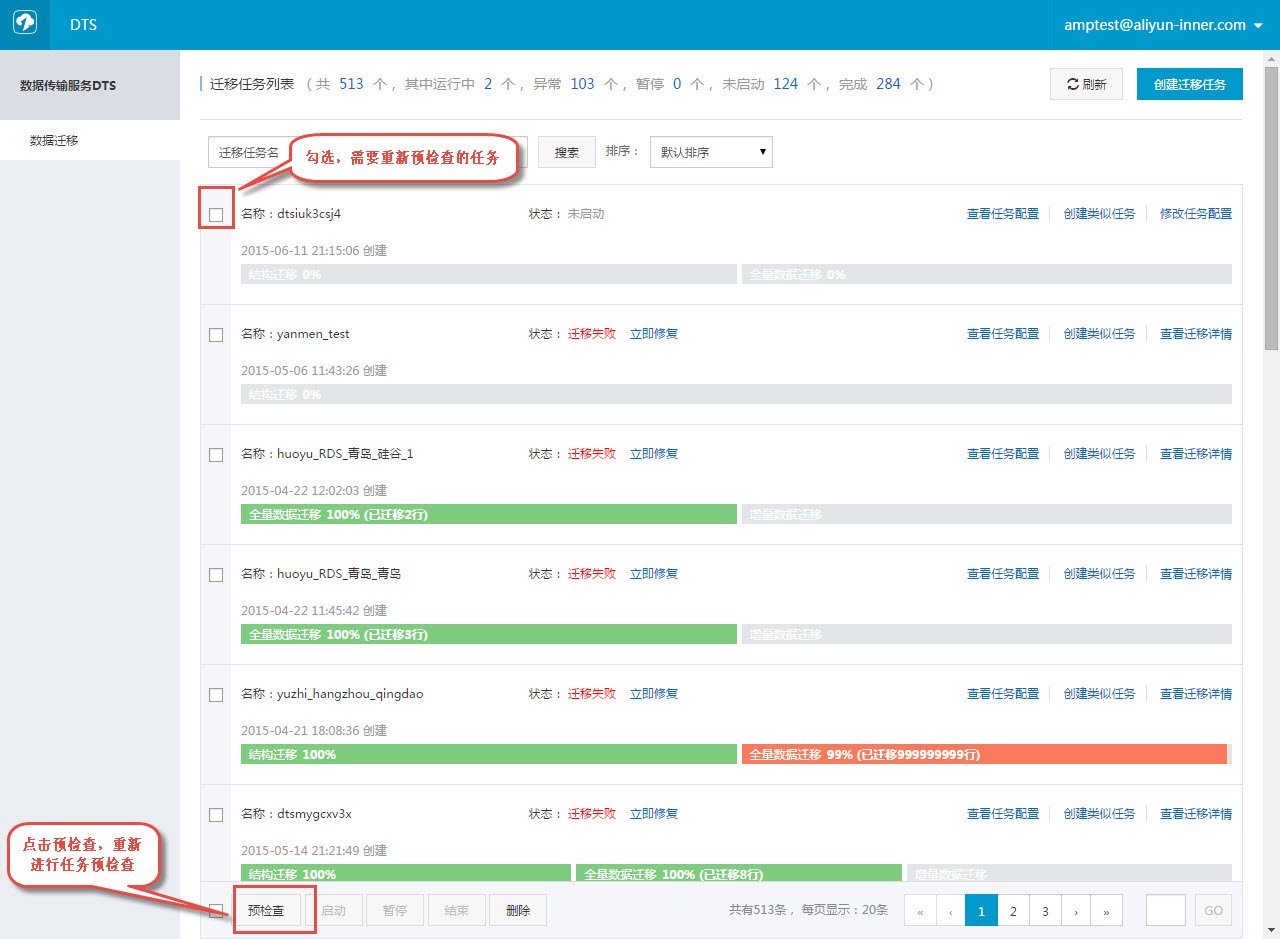Viewport: 1280px width, 939px height.
Task: Open the 默认排序 sort dropdown
Action: pos(711,152)
